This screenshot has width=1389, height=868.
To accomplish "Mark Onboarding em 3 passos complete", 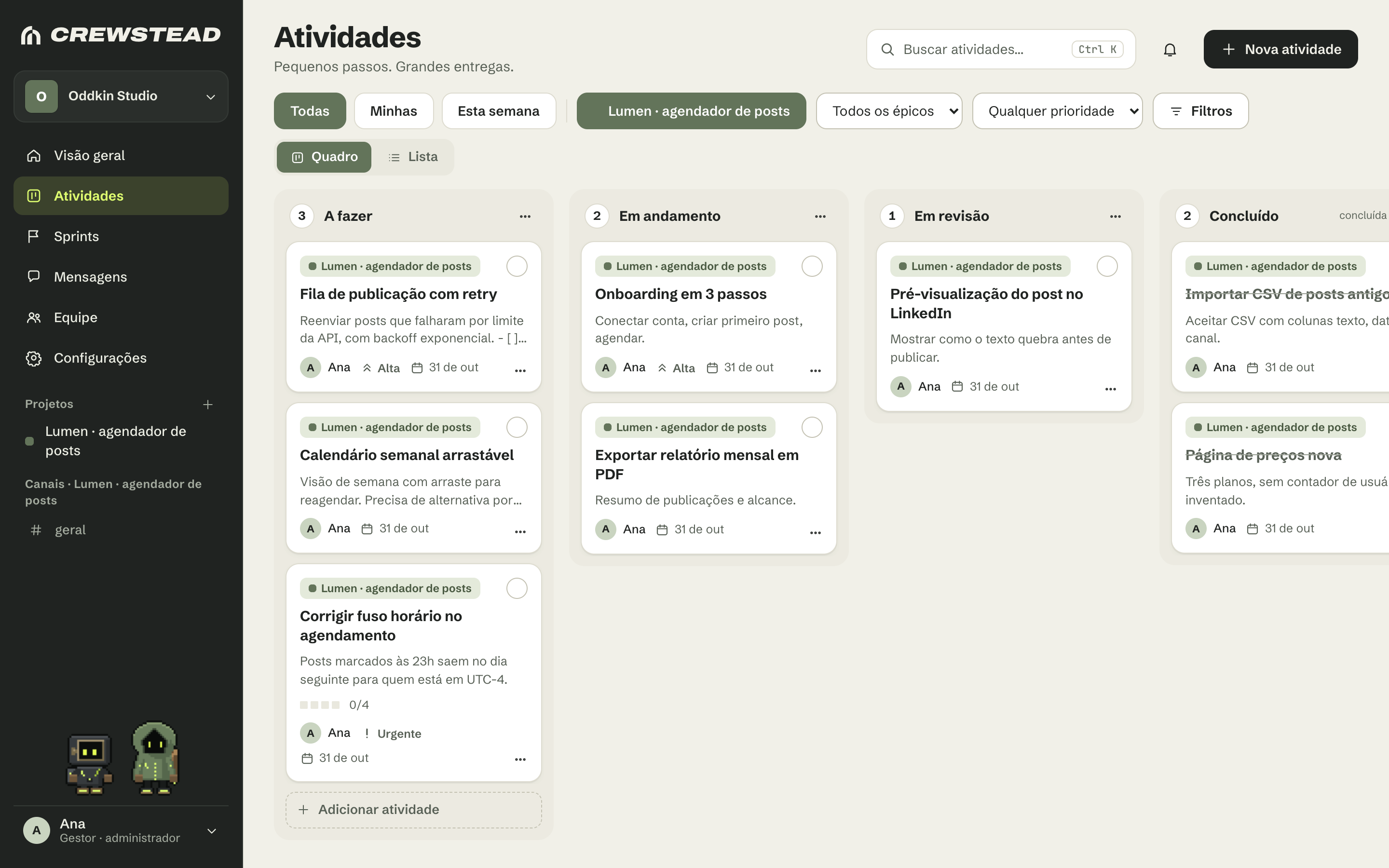I will tap(812, 266).
